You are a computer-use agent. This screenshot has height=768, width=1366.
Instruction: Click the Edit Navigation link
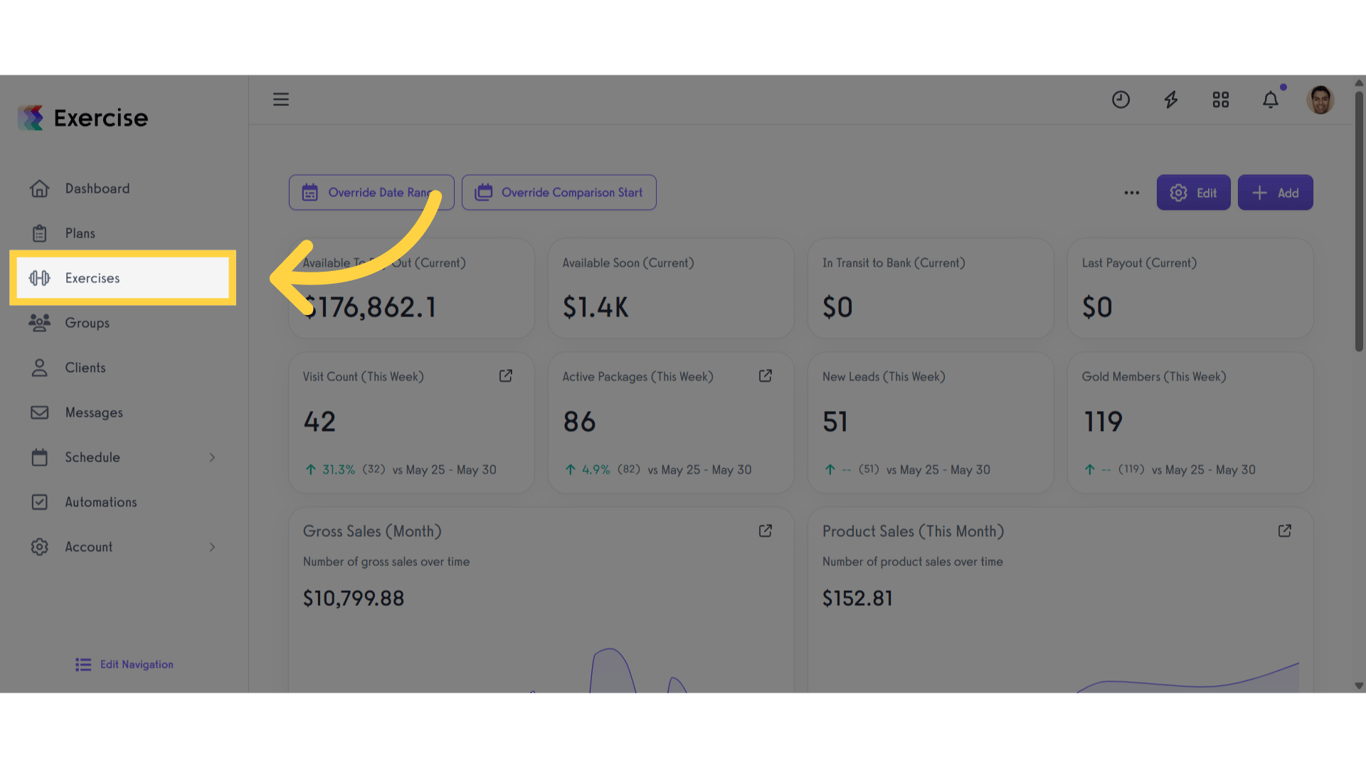125,664
